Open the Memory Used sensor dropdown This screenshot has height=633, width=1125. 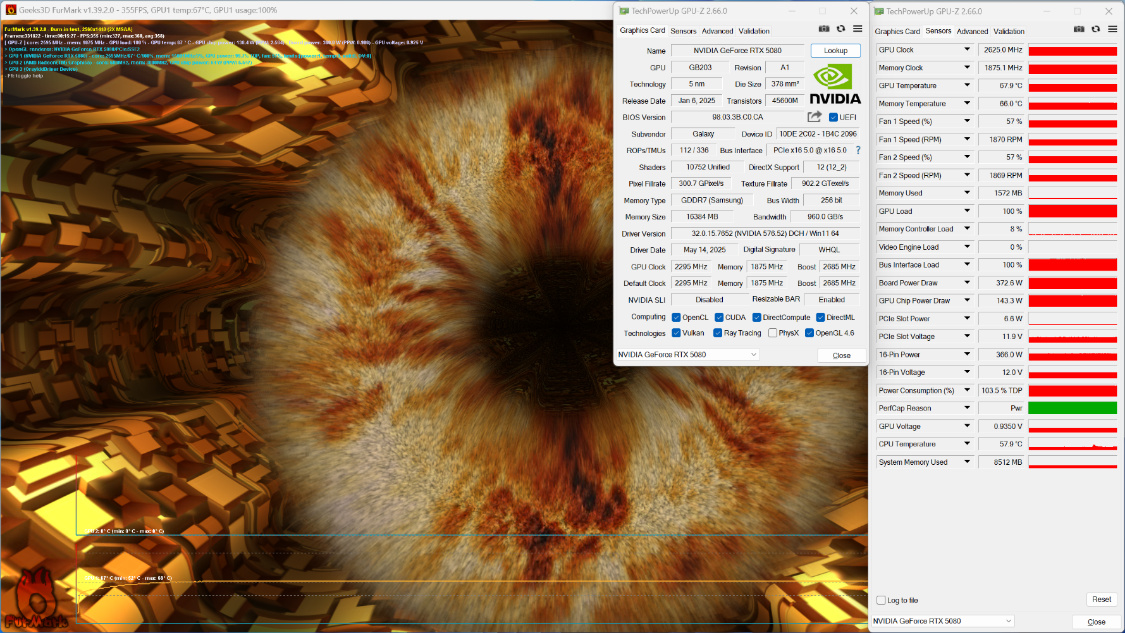(x=966, y=193)
